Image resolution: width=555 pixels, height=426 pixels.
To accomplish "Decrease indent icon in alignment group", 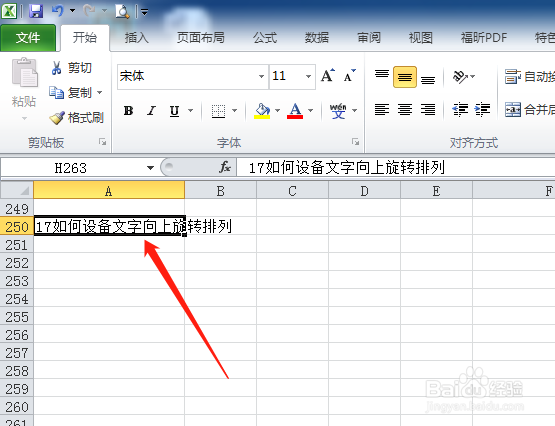I will click(x=460, y=110).
